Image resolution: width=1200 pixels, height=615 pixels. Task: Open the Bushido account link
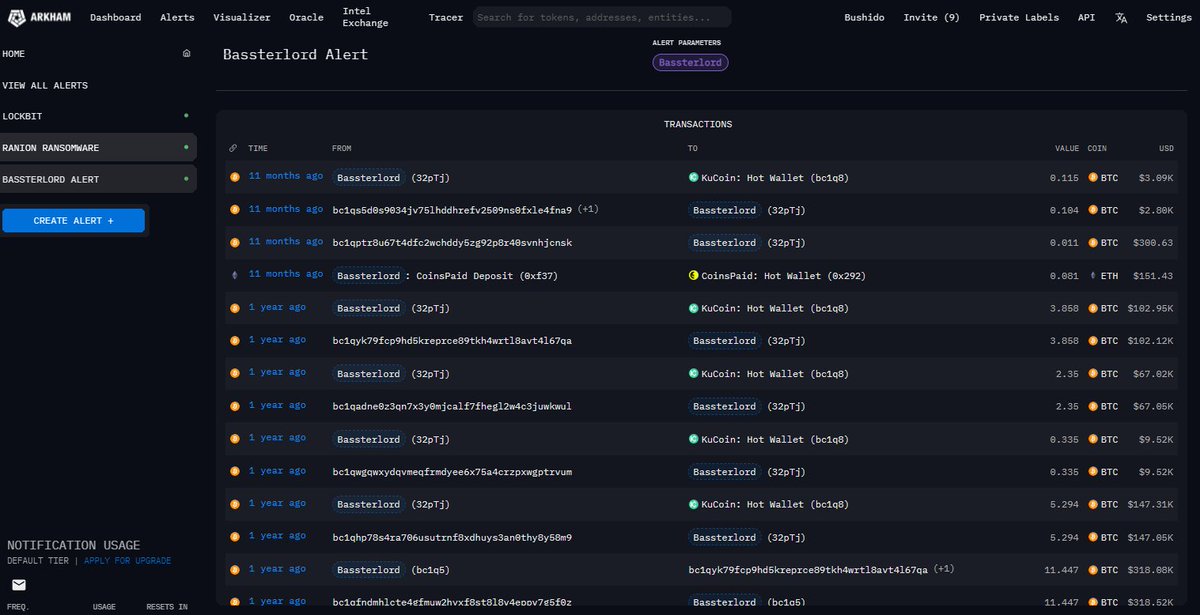click(x=864, y=17)
